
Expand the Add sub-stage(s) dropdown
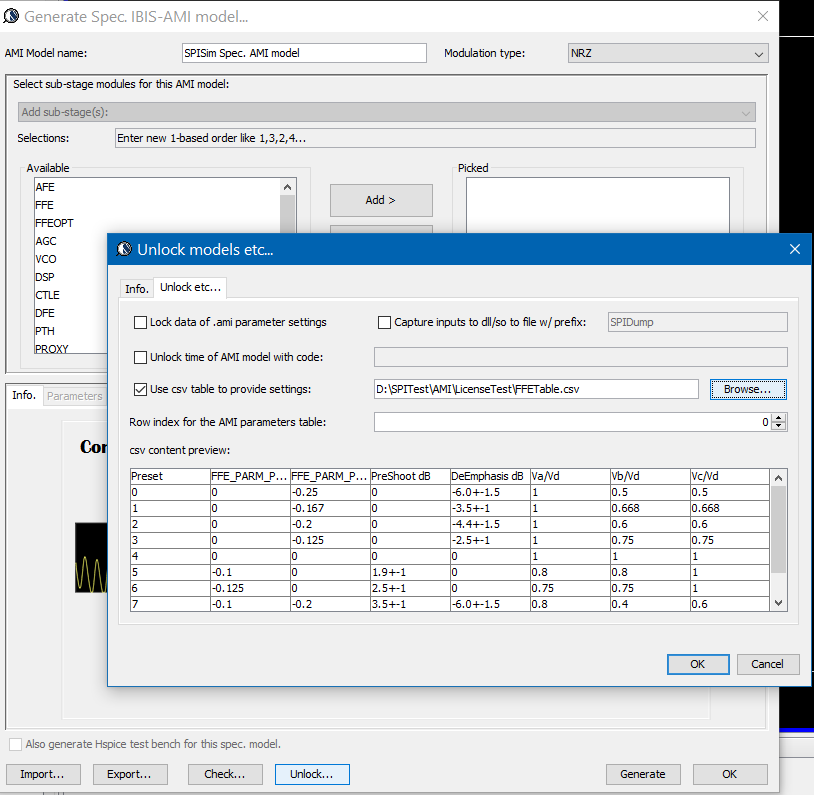386,112
